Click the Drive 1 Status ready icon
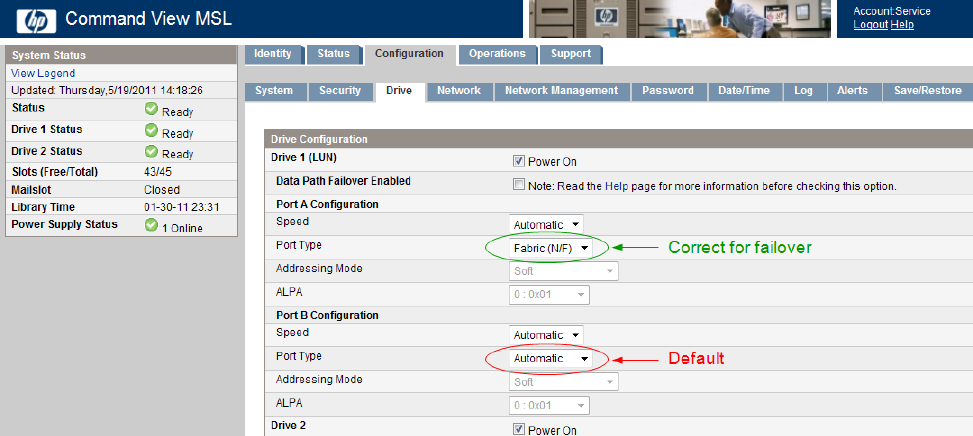 151,130
